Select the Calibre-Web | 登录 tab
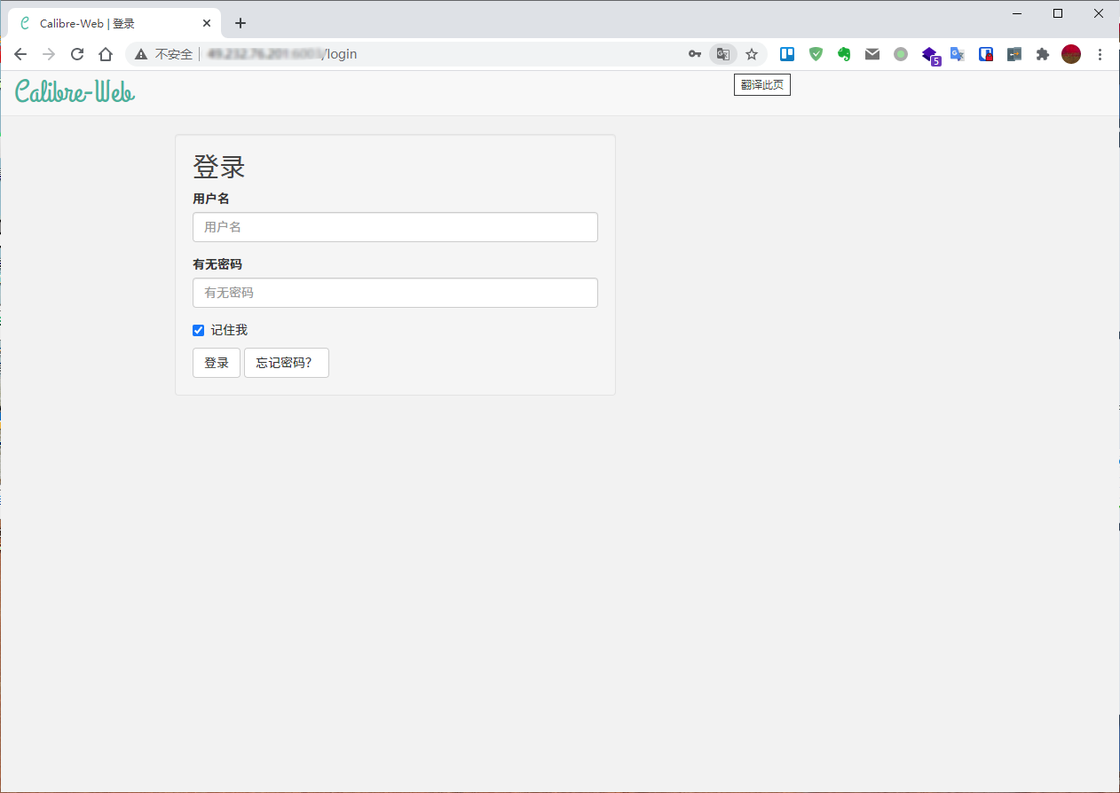This screenshot has height=793, width=1120. 114,24
